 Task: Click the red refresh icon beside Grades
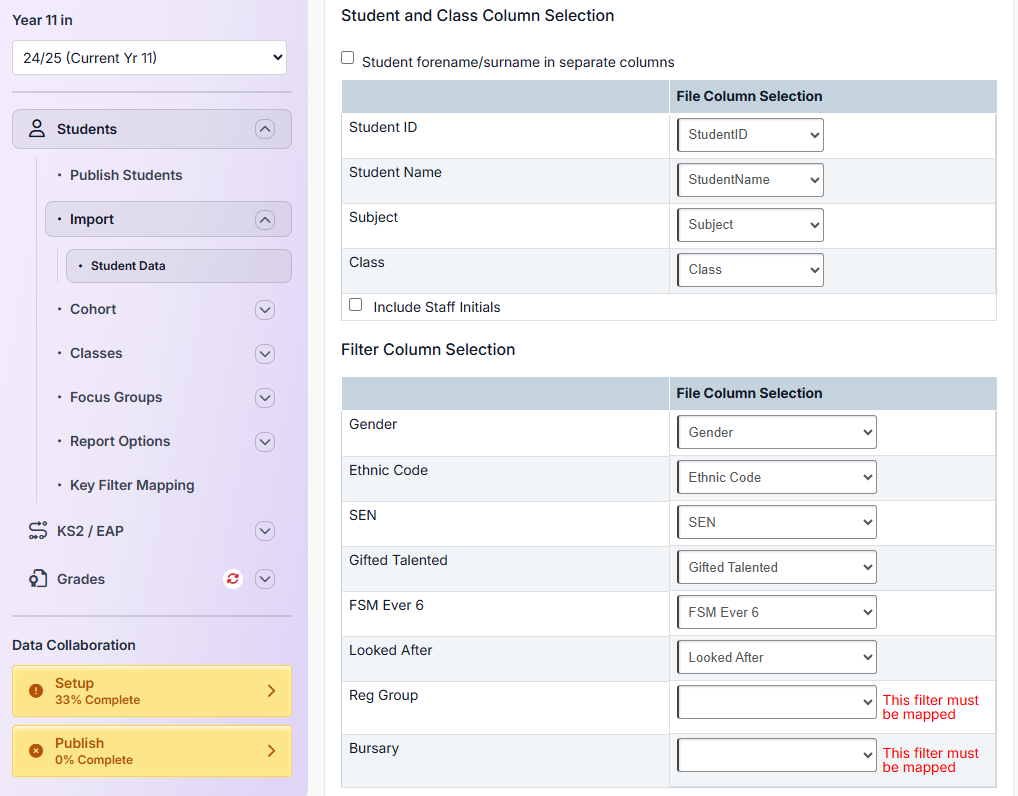[233, 579]
